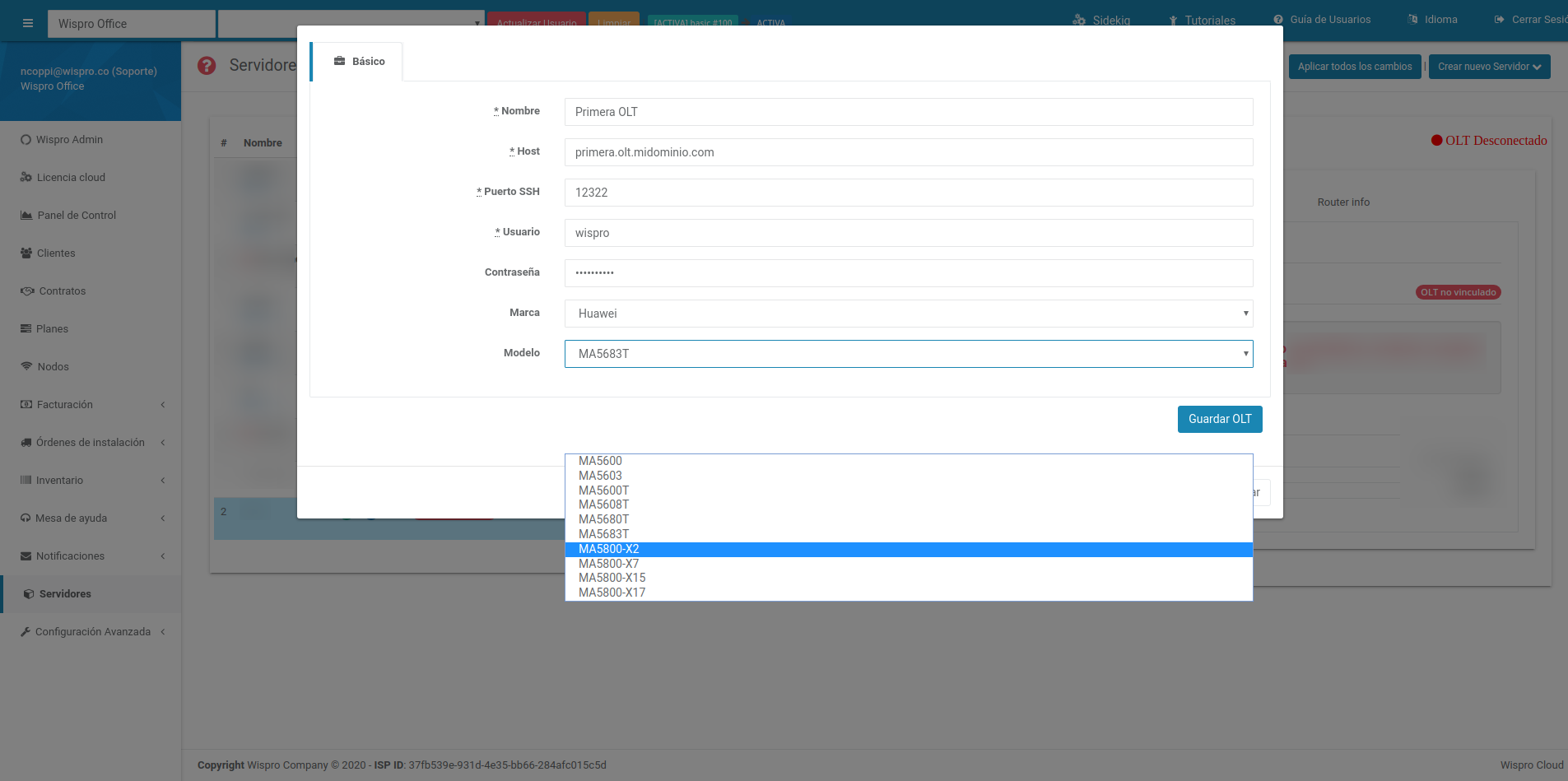Click Aplicar todos los cambios button
Viewport: 1568px width, 781px height.
click(x=1355, y=67)
